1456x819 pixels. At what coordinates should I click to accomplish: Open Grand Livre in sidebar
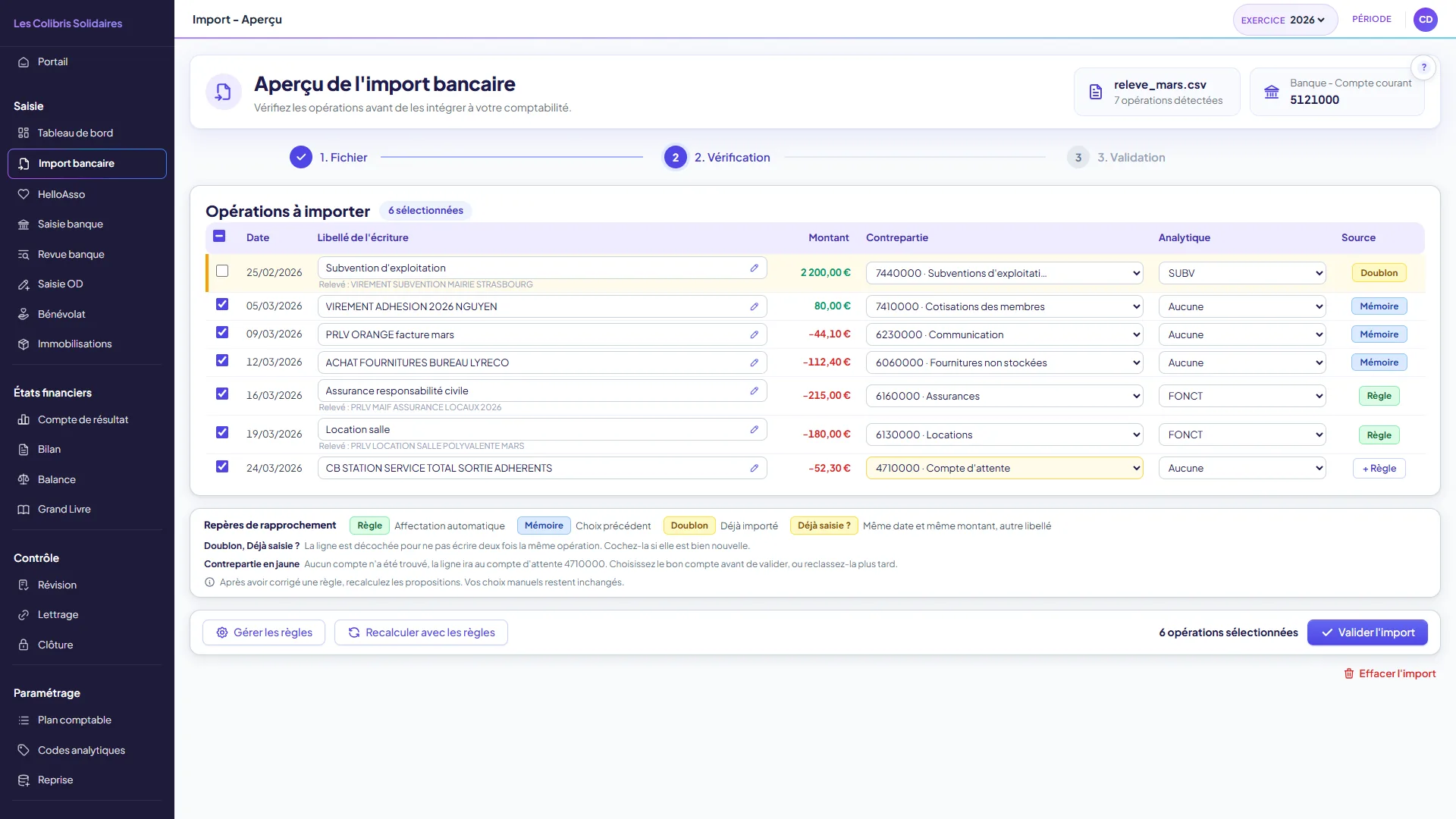click(x=87, y=510)
